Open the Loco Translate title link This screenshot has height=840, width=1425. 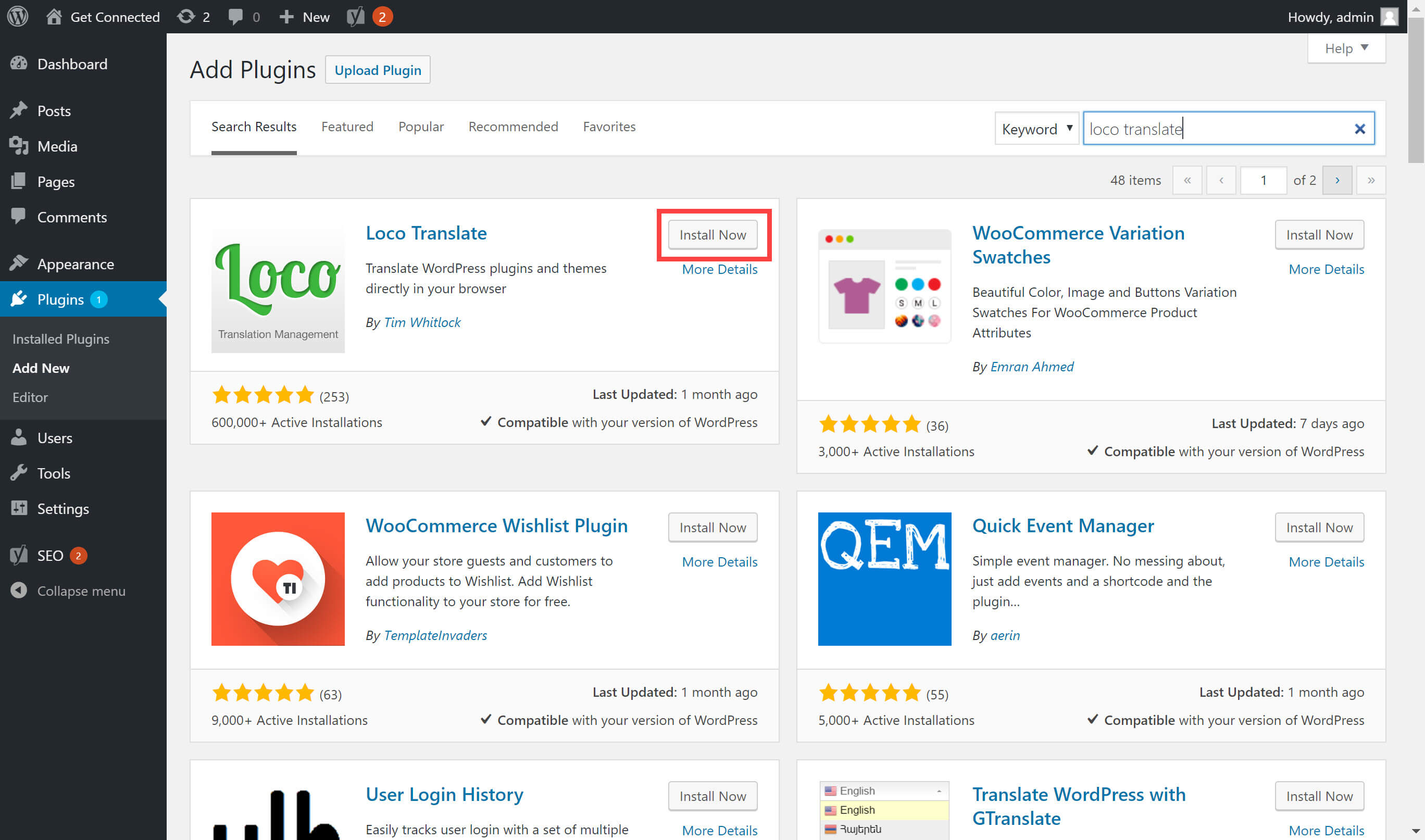coord(426,233)
